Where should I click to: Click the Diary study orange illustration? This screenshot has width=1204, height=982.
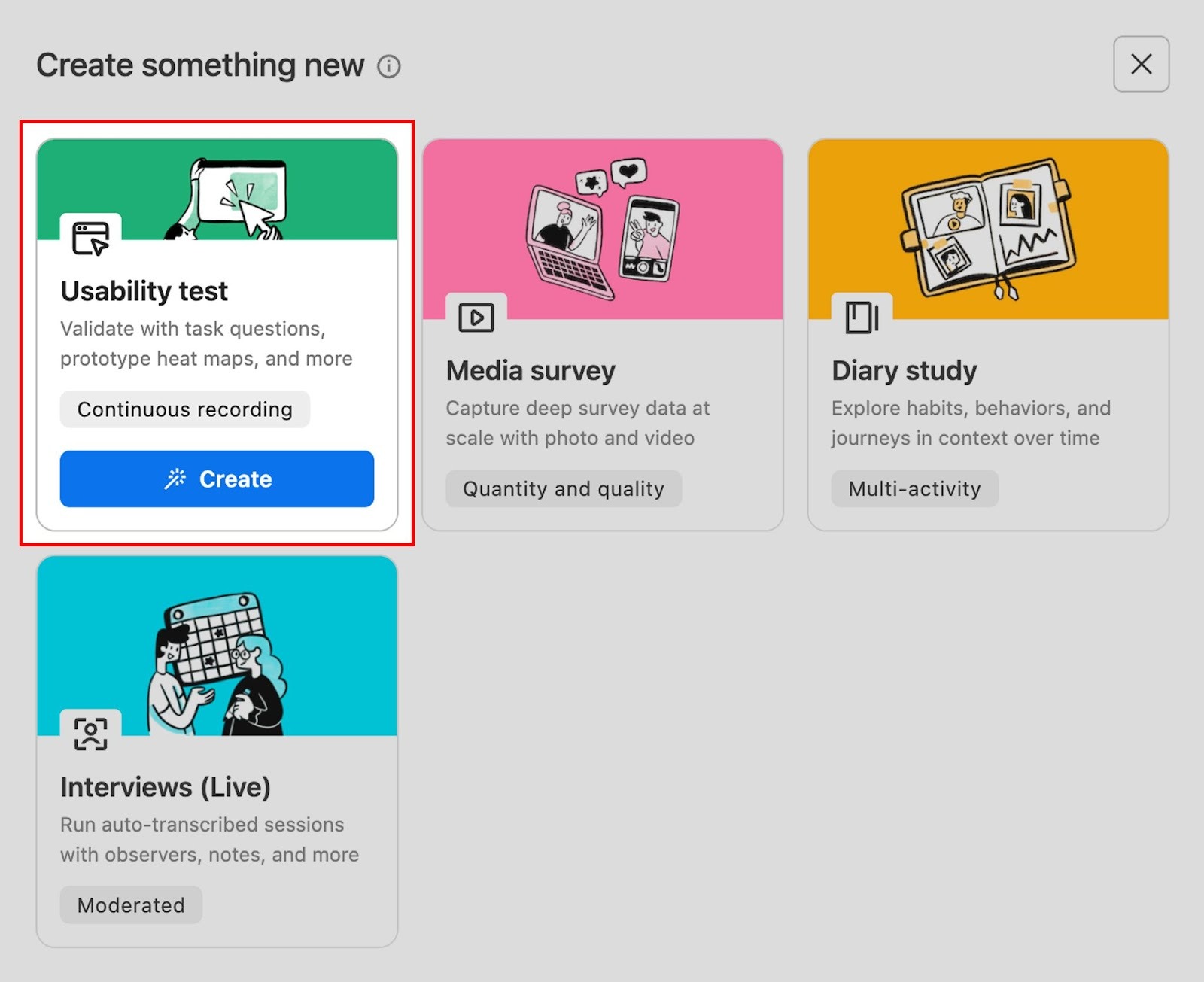pos(987,227)
